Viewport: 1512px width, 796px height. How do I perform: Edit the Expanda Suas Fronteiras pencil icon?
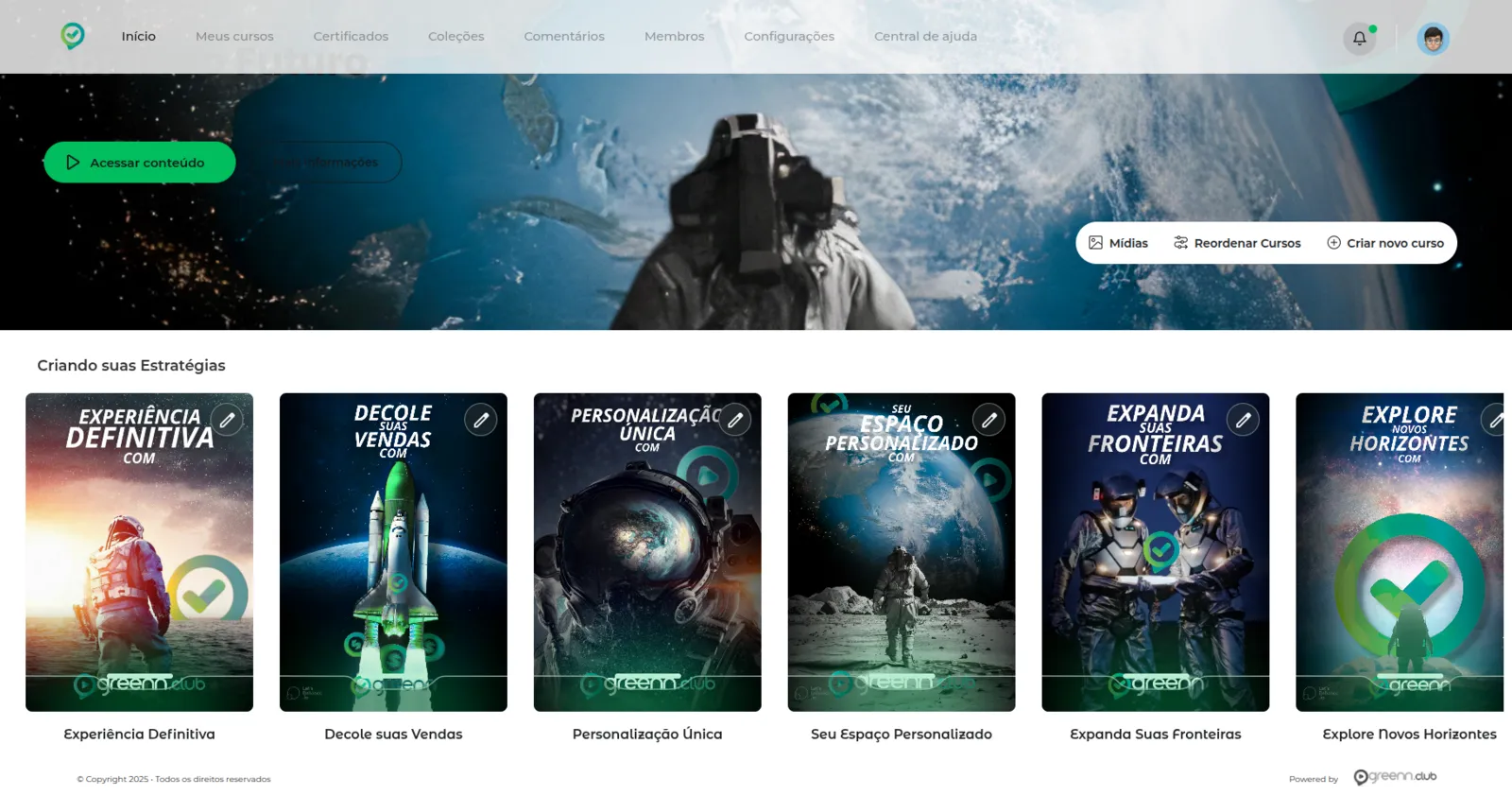[x=1244, y=420]
